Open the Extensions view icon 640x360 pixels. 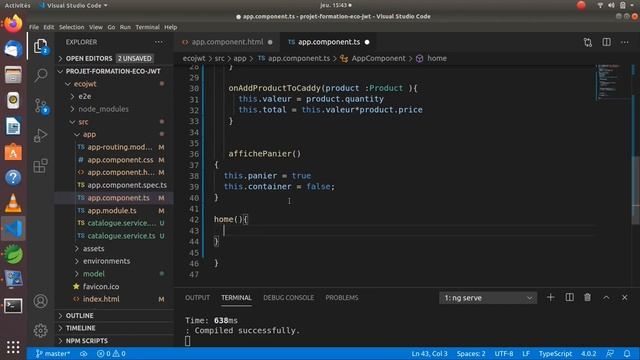point(40,166)
